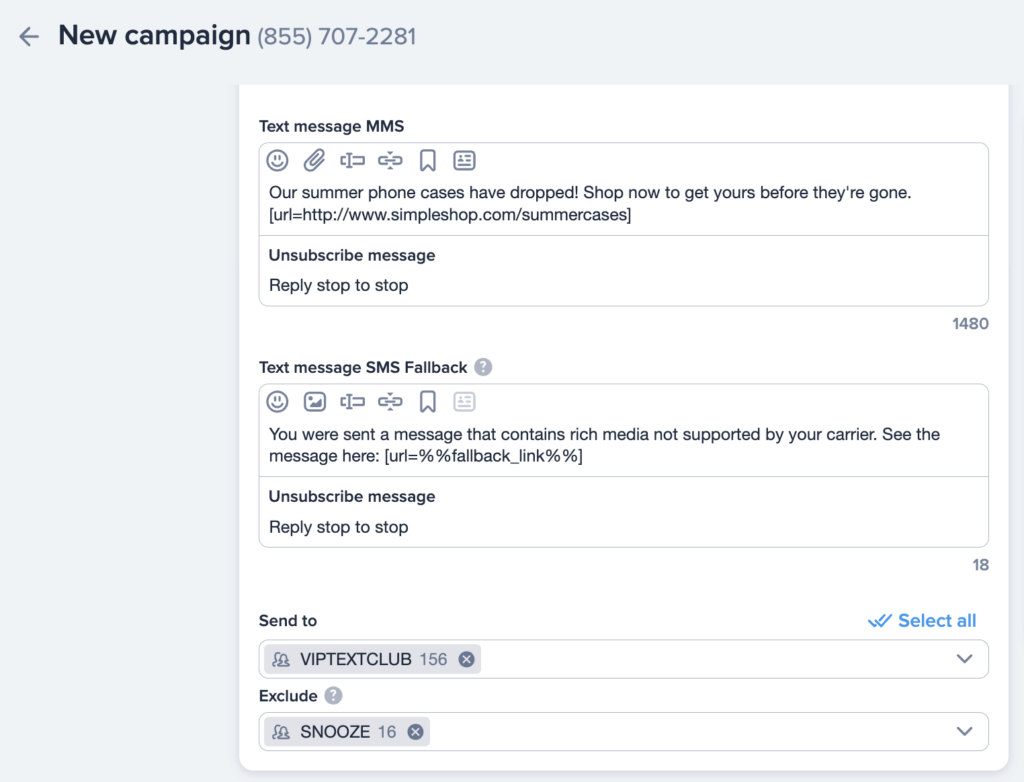1024x782 pixels.
Task: View the Text message SMS Fallback help tooltip
Action: coord(483,367)
